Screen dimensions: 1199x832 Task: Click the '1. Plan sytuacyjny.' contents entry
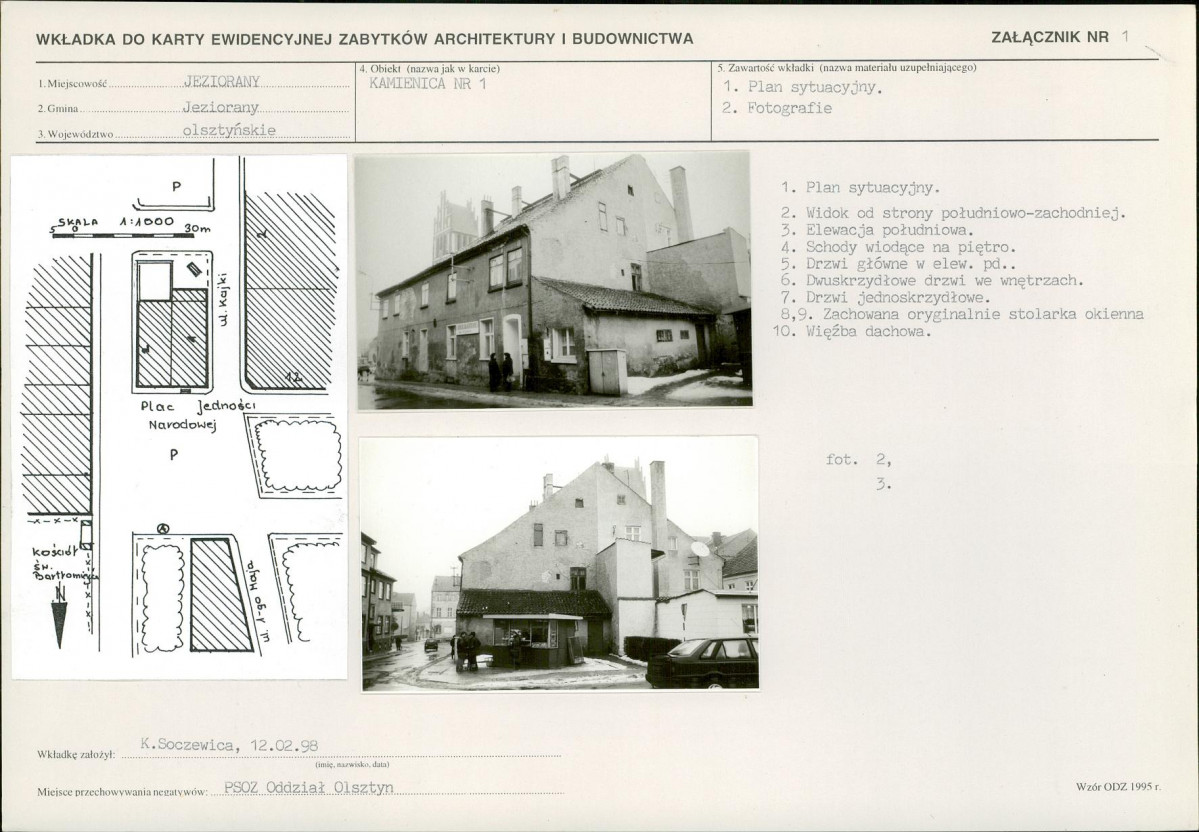(803, 87)
